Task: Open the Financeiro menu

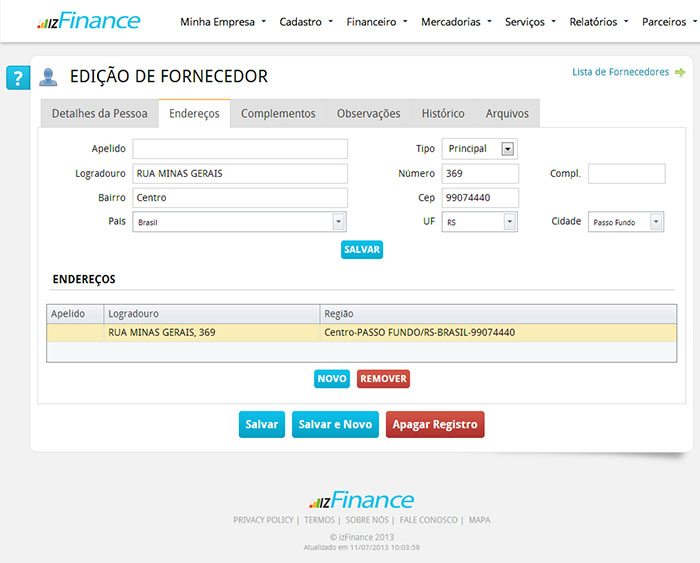Action: pyautogui.click(x=376, y=21)
